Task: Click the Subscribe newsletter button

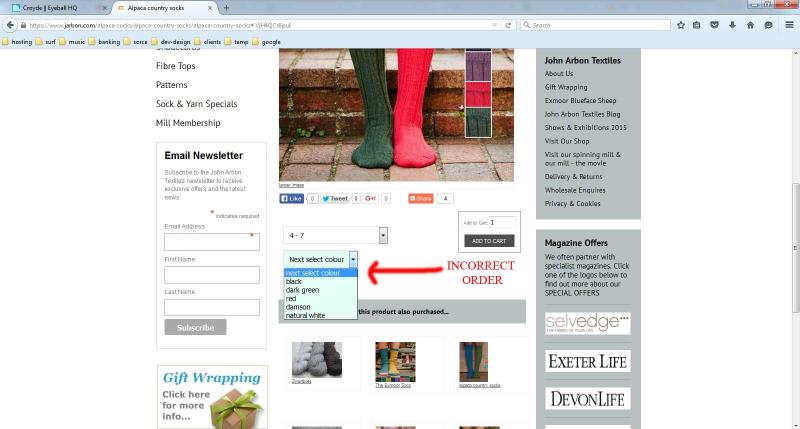Action: (195, 327)
